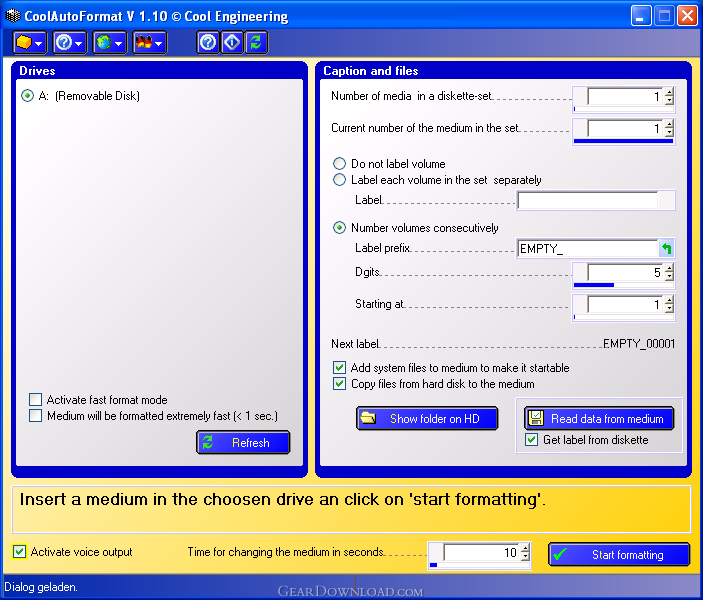Viewport: 703px width, 600px height.
Task: Uncheck 'Copy files from hard disk to the medium'
Action: [434, 384]
